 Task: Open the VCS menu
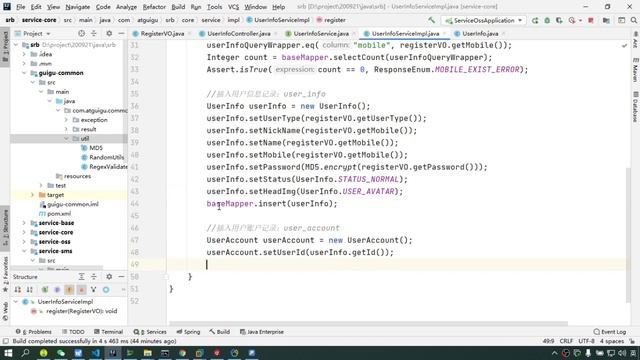(x=233, y=7)
